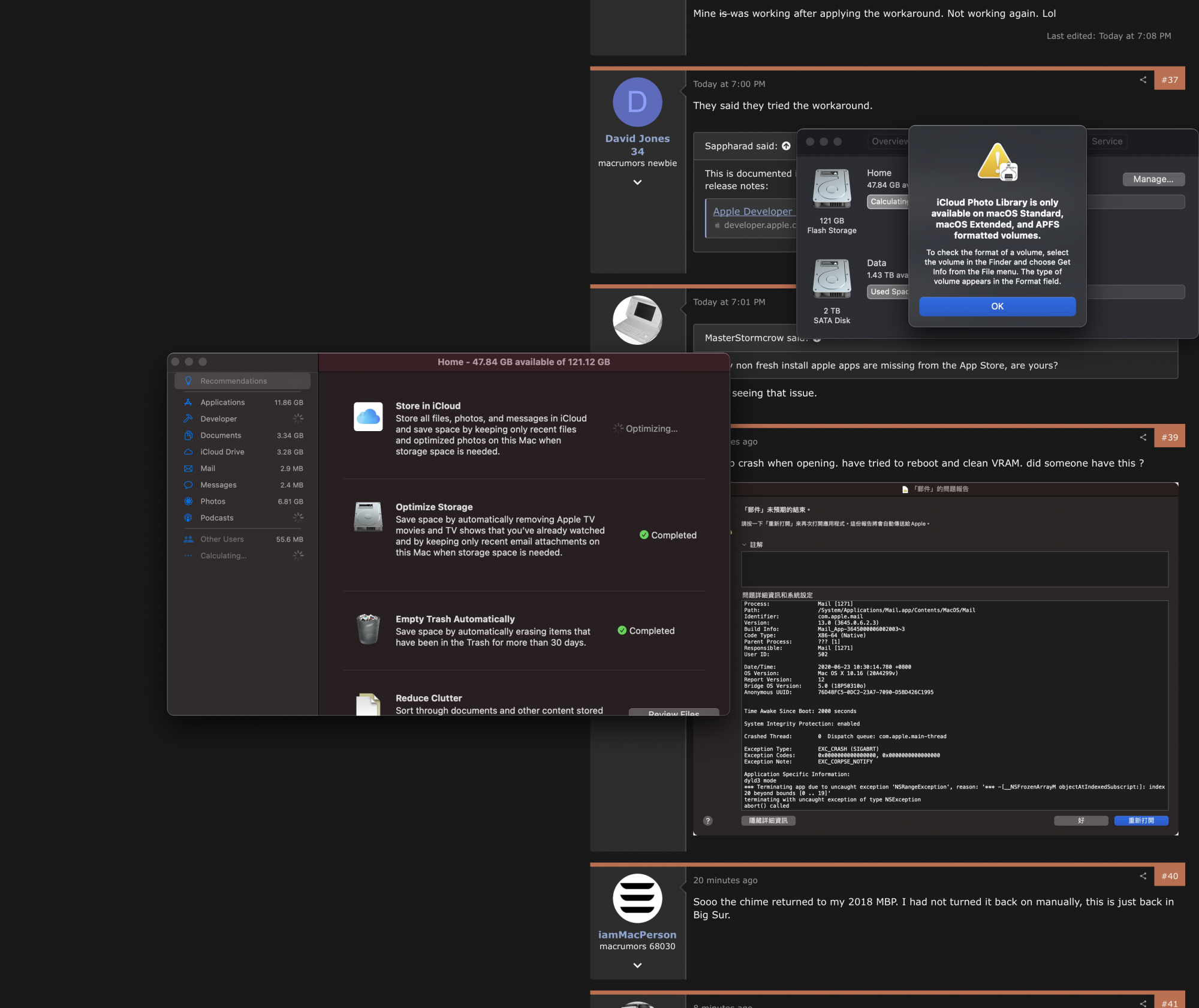Expand David Jones user details chevron
Screen dimensions: 1199x1008
click(637, 182)
